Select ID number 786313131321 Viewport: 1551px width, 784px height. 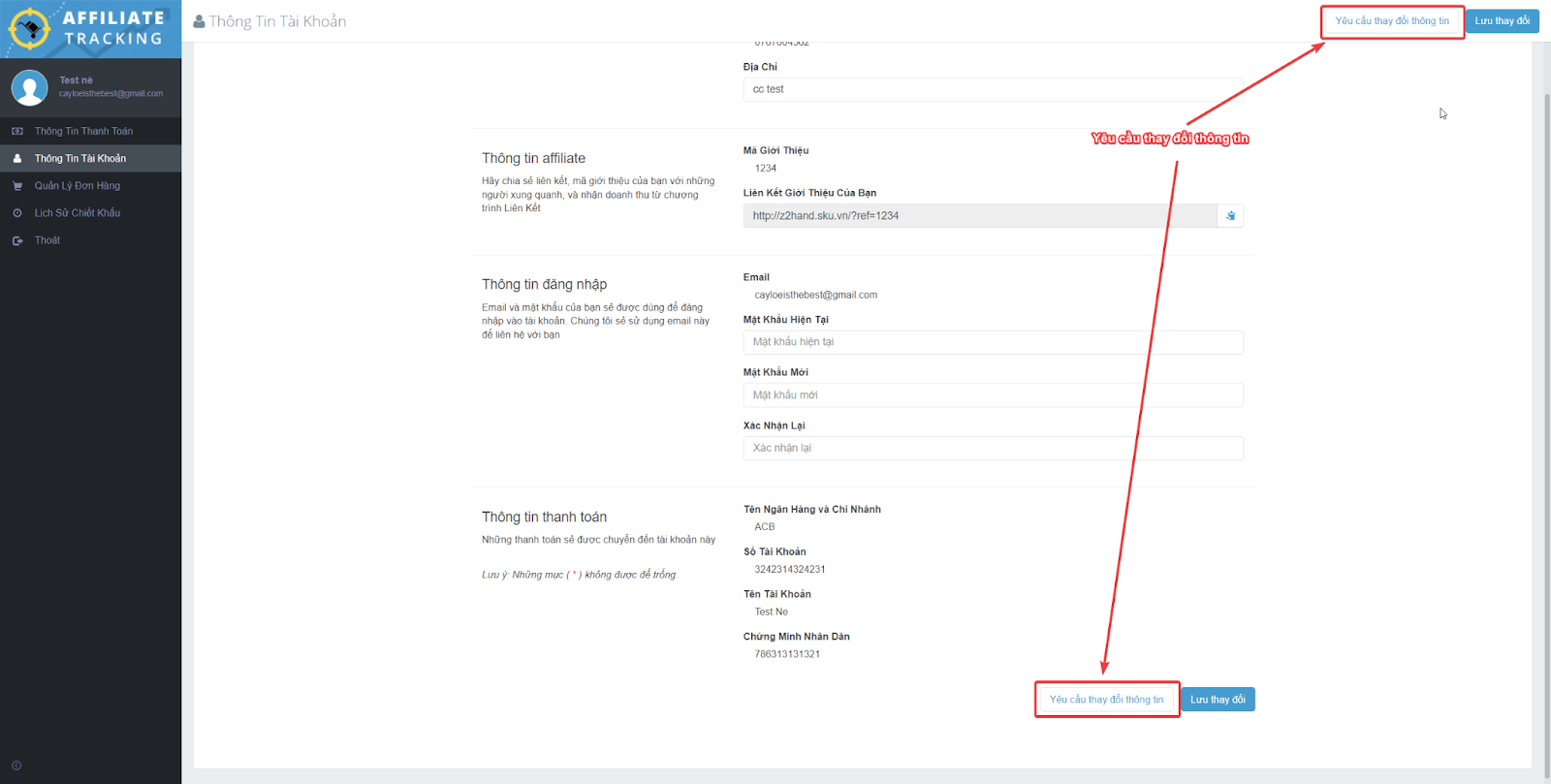pyautogui.click(x=787, y=655)
